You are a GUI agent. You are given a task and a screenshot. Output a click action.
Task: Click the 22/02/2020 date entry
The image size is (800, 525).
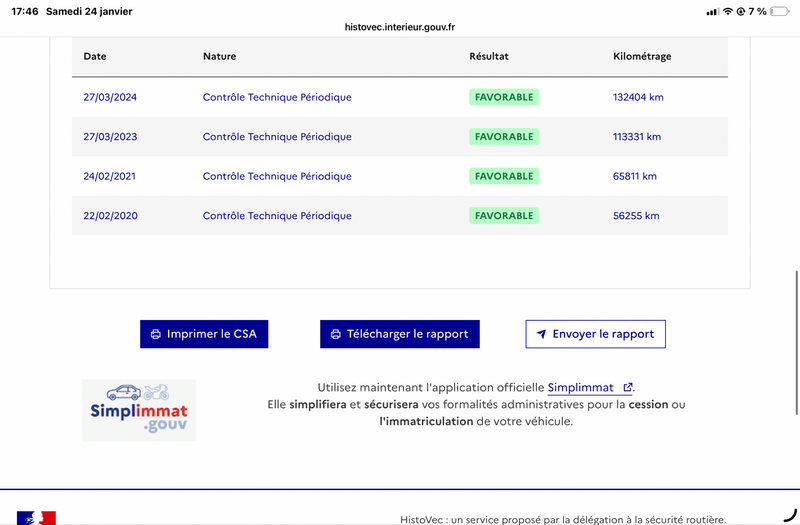point(110,216)
